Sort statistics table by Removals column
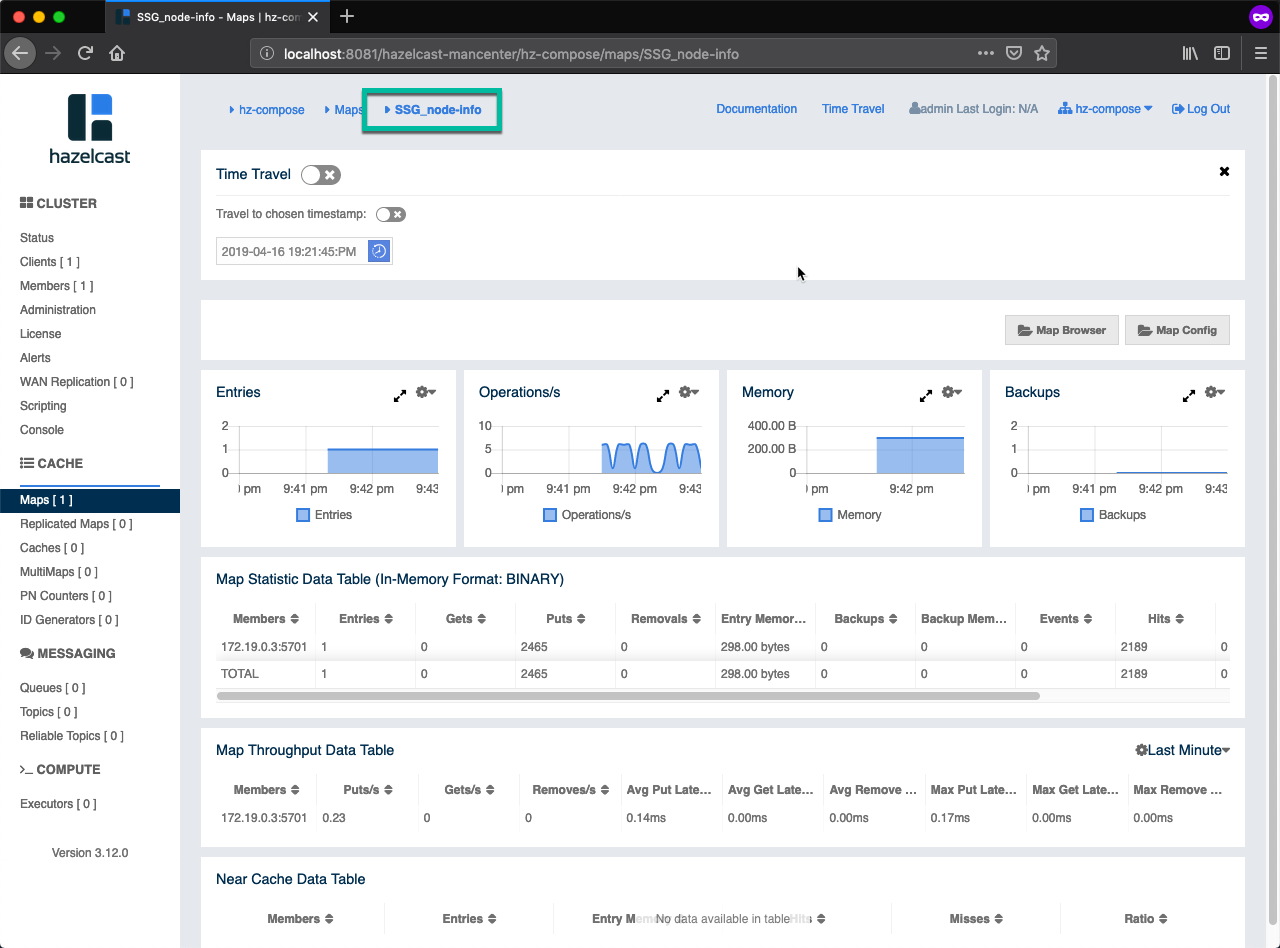 coord(666,619)
